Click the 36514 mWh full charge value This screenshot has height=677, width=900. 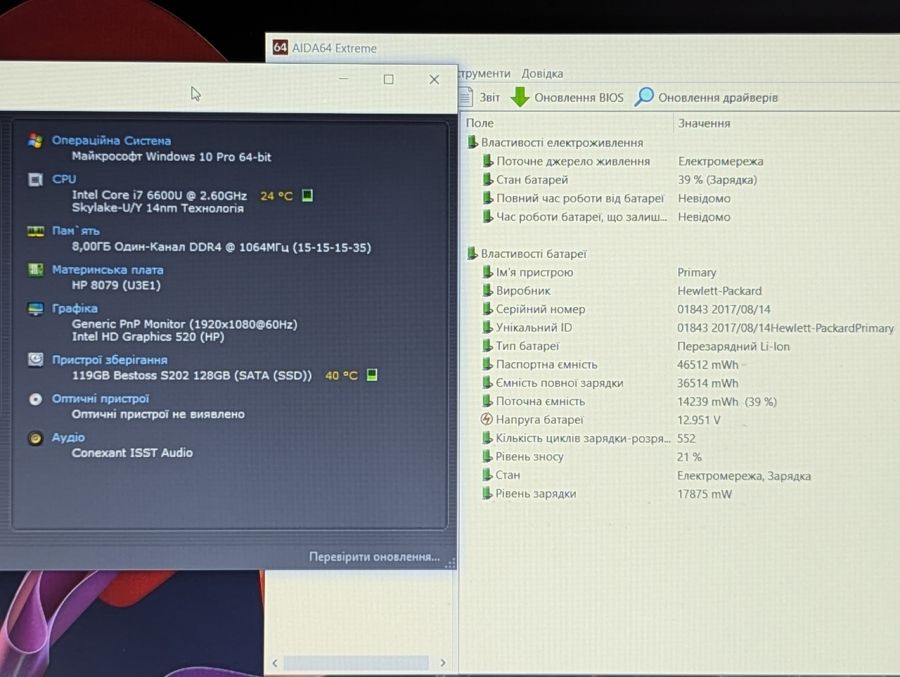click(708, 383)
